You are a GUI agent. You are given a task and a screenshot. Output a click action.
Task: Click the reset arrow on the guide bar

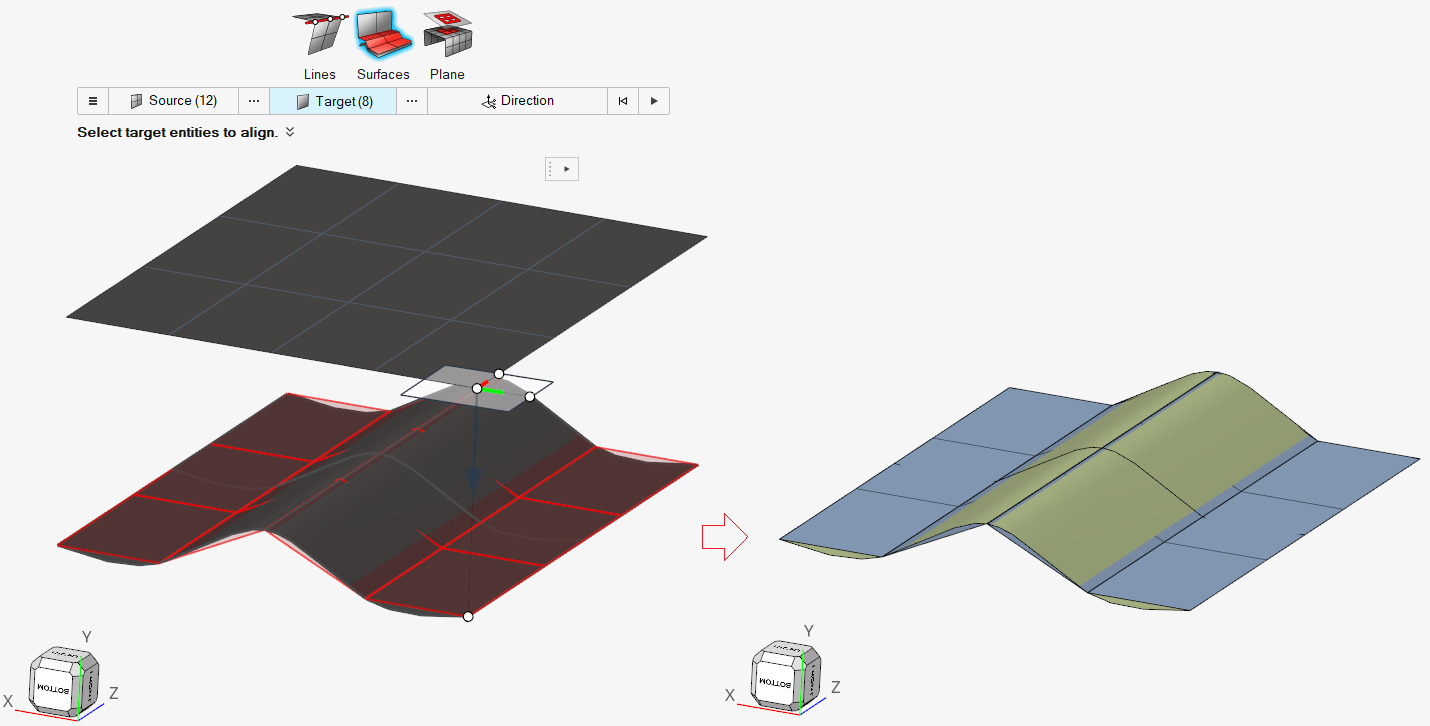pyautogui.click(x=623, y=101)
